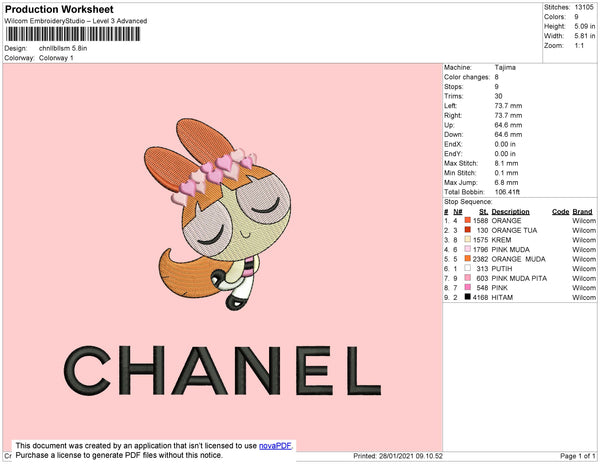Click the Description column header
600x464 pixels.
pos(510,212)
